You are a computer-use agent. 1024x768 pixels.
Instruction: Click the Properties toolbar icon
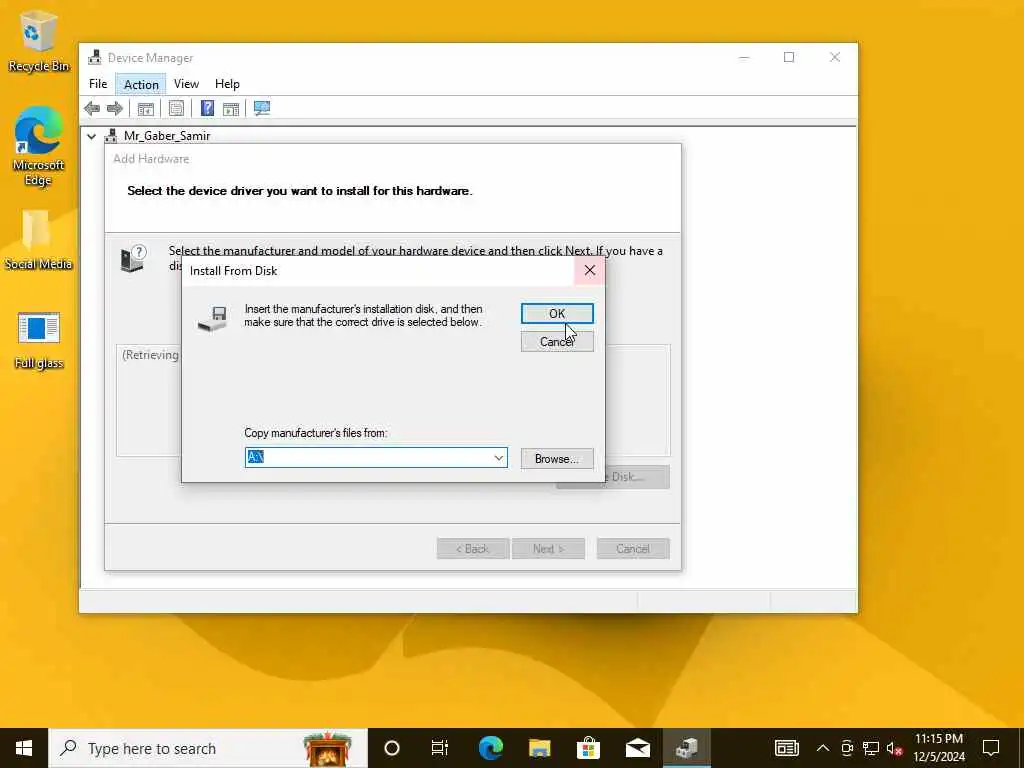coord(176,108)
